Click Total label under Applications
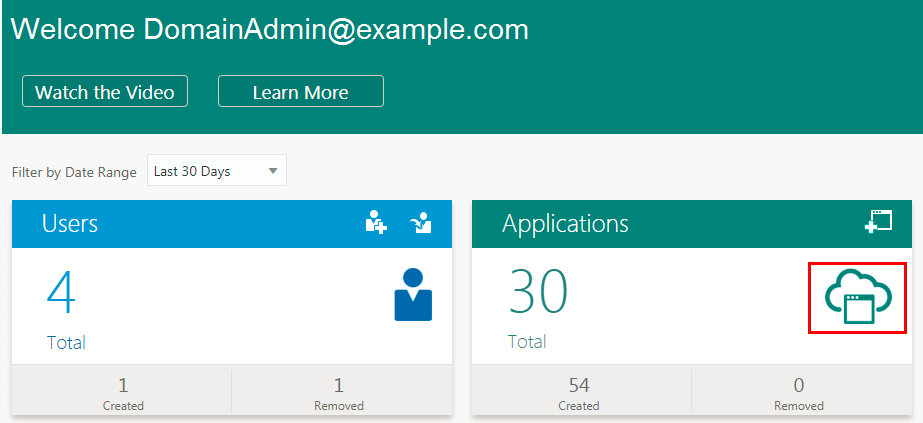This screenshot has height=423, width=923. click(x=527, y=342)
